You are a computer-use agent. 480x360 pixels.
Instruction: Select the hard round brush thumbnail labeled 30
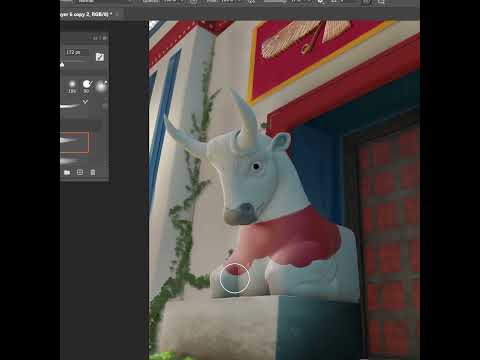coord(87,86)
